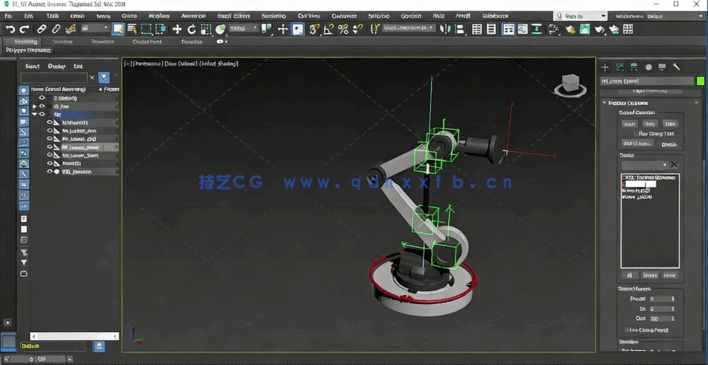Open the Utilities wrench tab
The height and width of the screenshot is (365, 708).
[676, 67]
